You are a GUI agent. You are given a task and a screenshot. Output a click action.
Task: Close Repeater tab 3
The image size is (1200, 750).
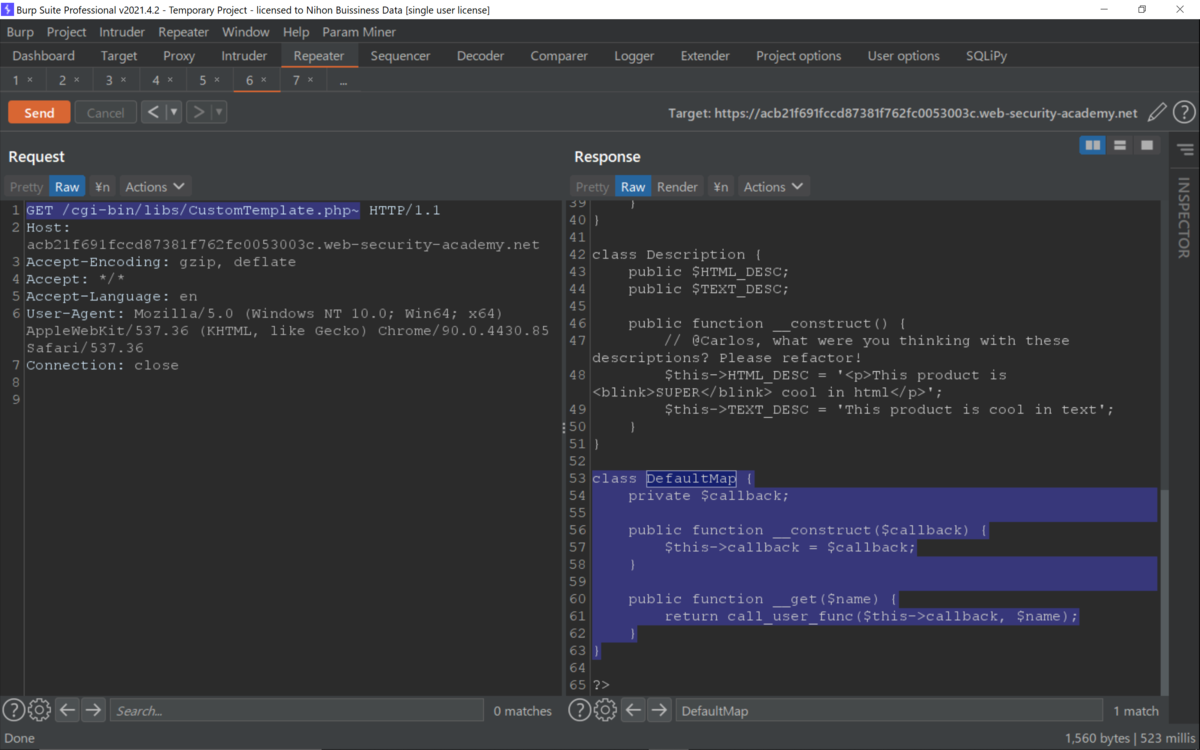click(x=123, y=80)
